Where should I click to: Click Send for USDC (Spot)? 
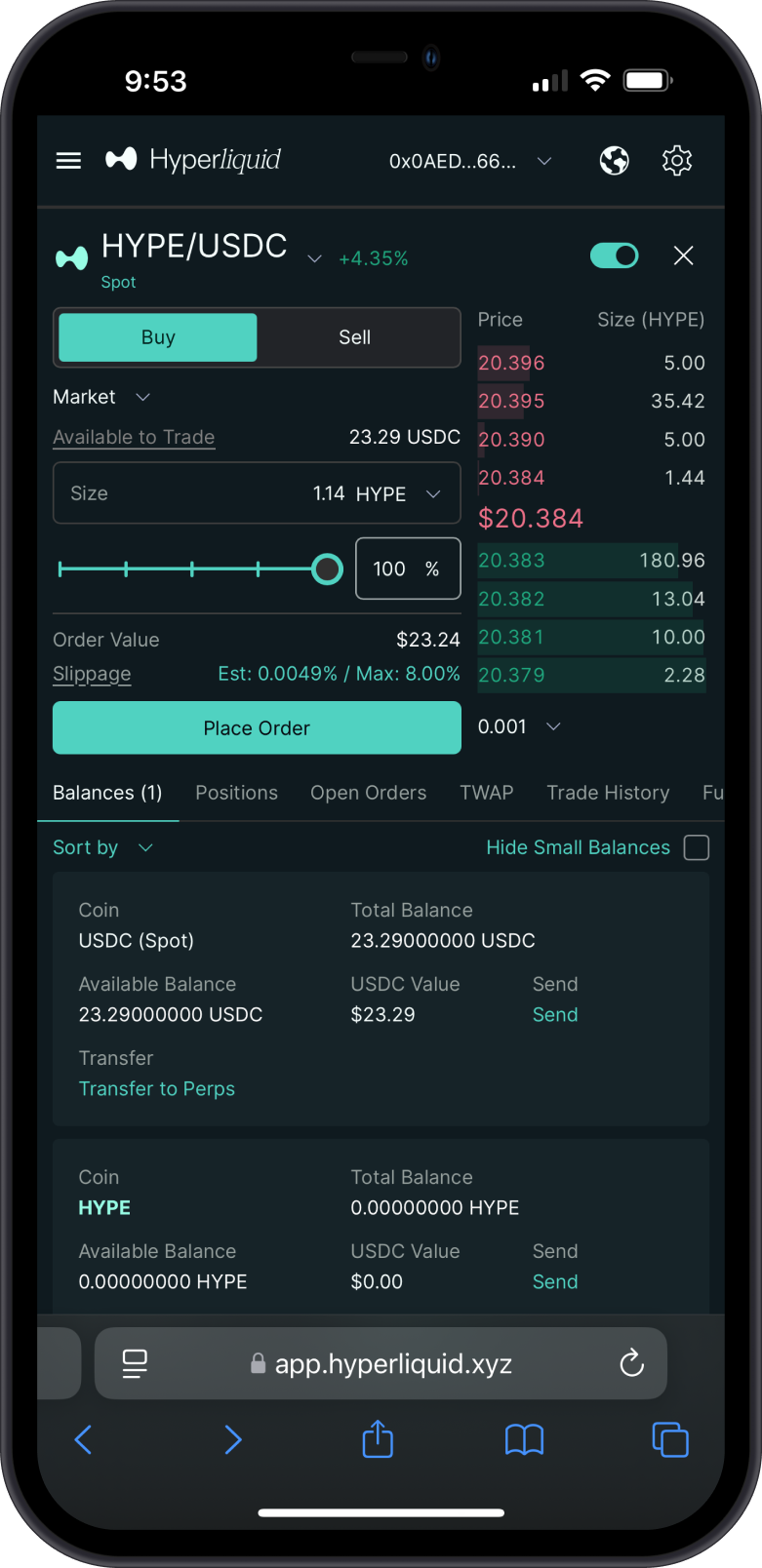coord(555,1014)
